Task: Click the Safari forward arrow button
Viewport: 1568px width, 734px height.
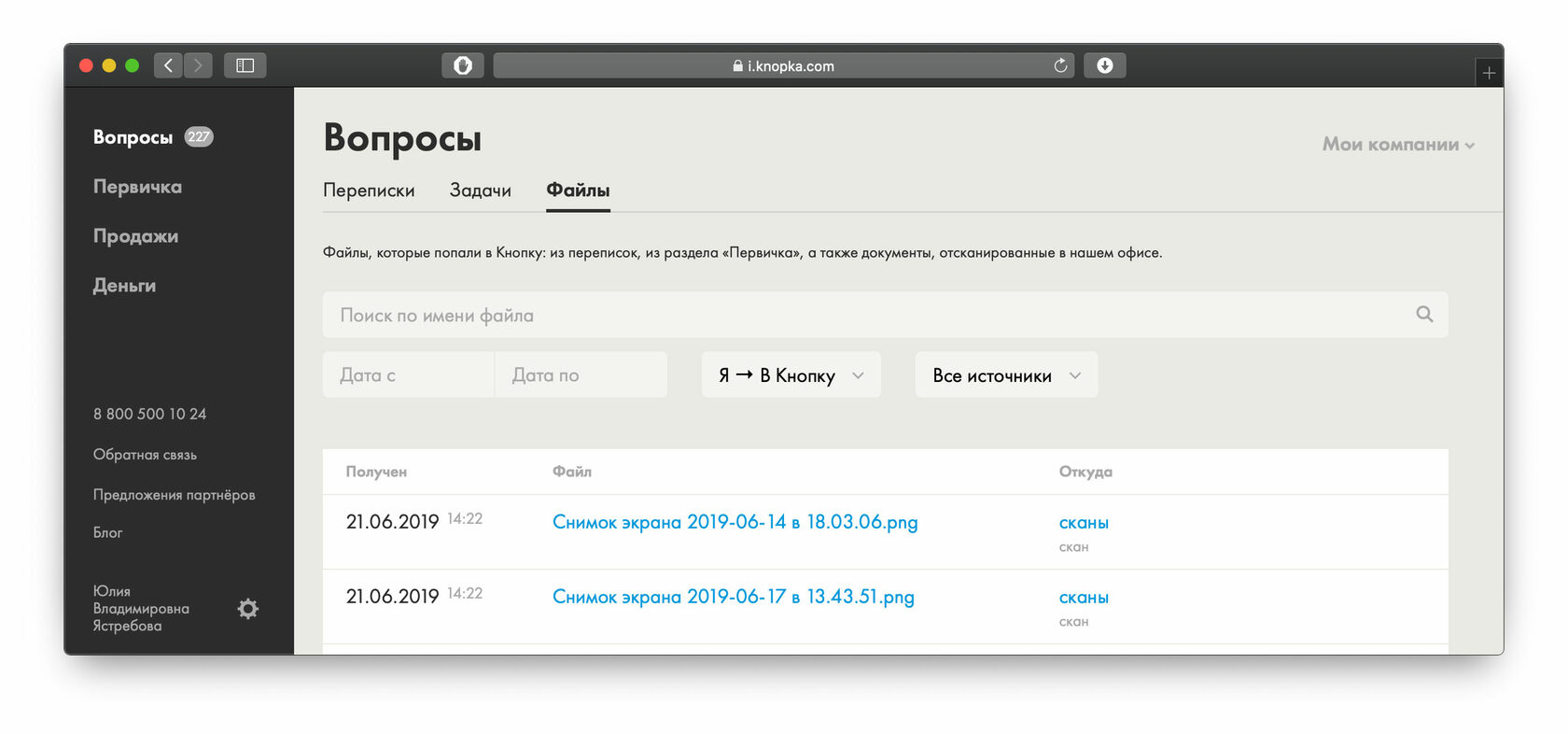Action: [198, 65]
